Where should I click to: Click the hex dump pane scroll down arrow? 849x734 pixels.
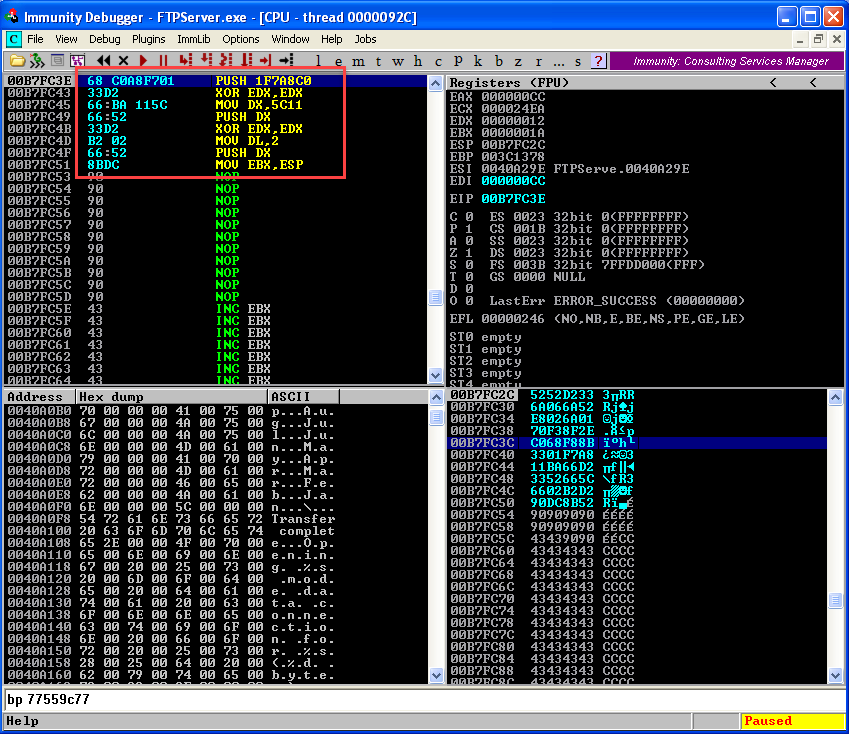pyautogui.click(x=436, y=674)
